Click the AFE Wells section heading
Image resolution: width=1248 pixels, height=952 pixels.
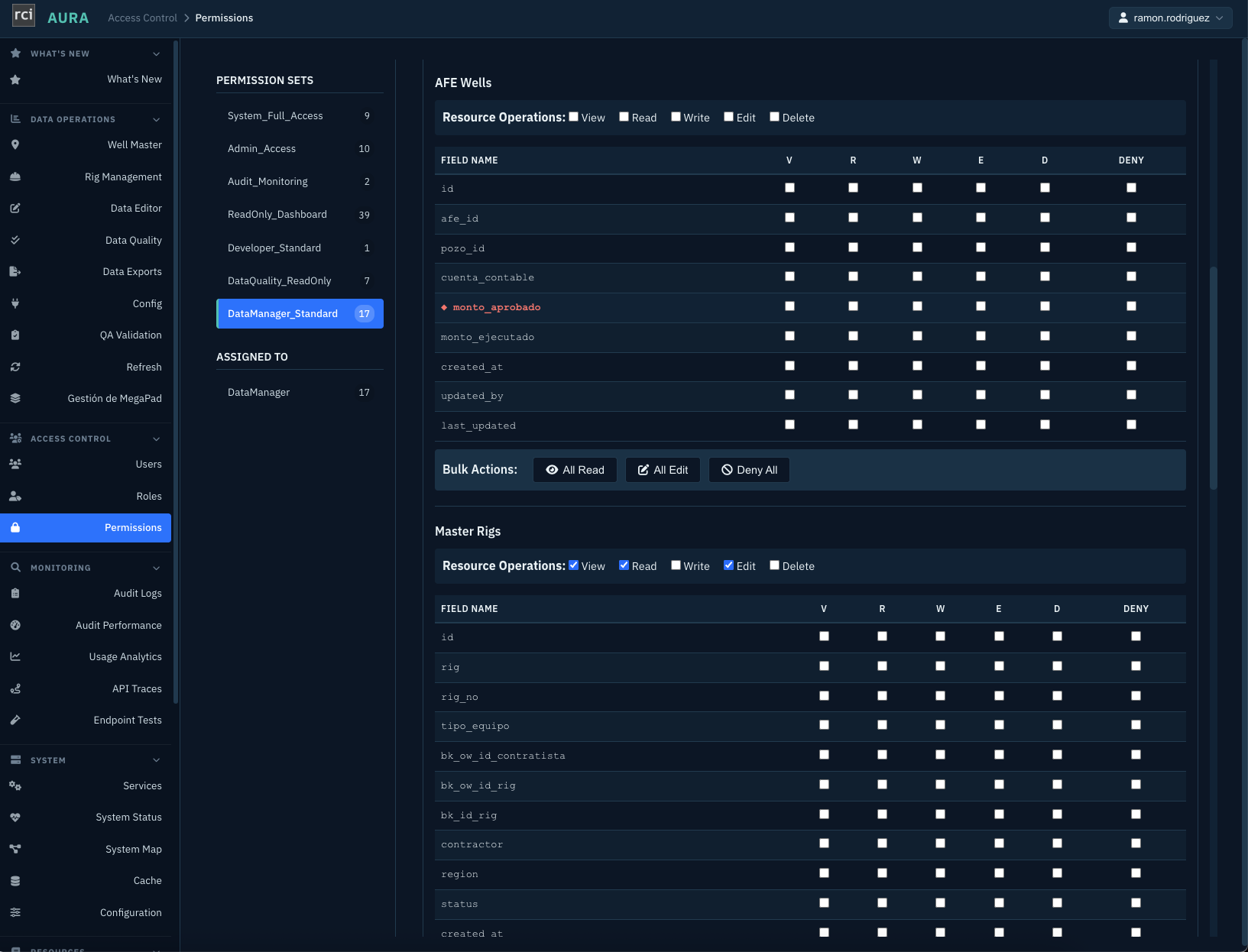click(463, 83)
